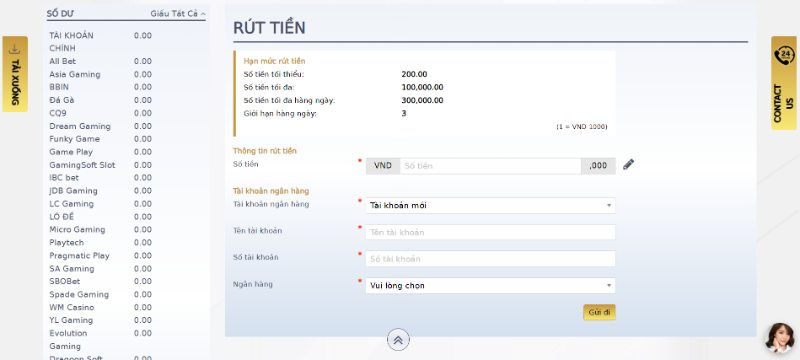Open the Vui lòng chọn bank dropdown
The width and height of the screenshot is (800, 360).
coord(490,286)
